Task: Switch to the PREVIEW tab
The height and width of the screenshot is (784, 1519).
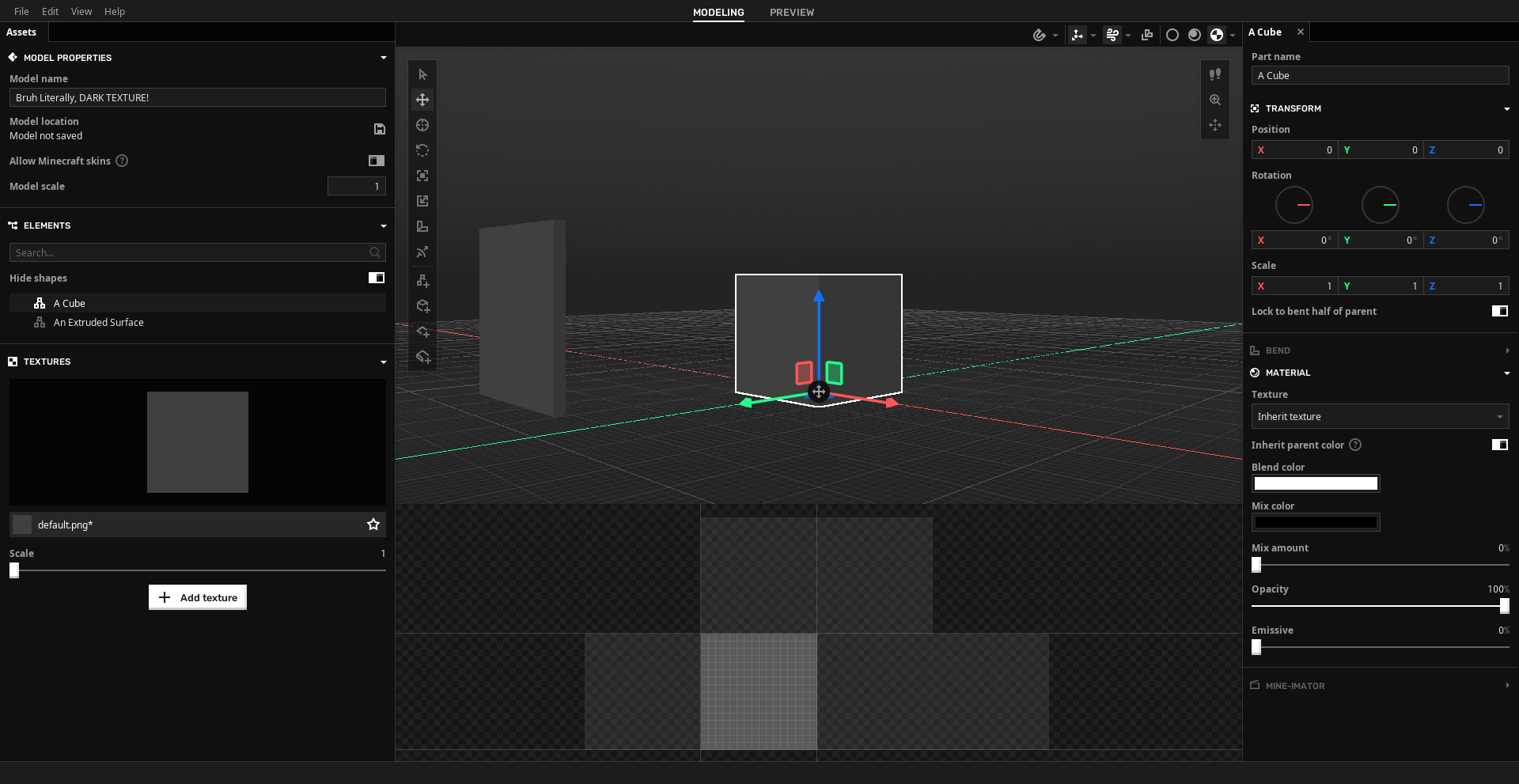Action: coord(792,12)
